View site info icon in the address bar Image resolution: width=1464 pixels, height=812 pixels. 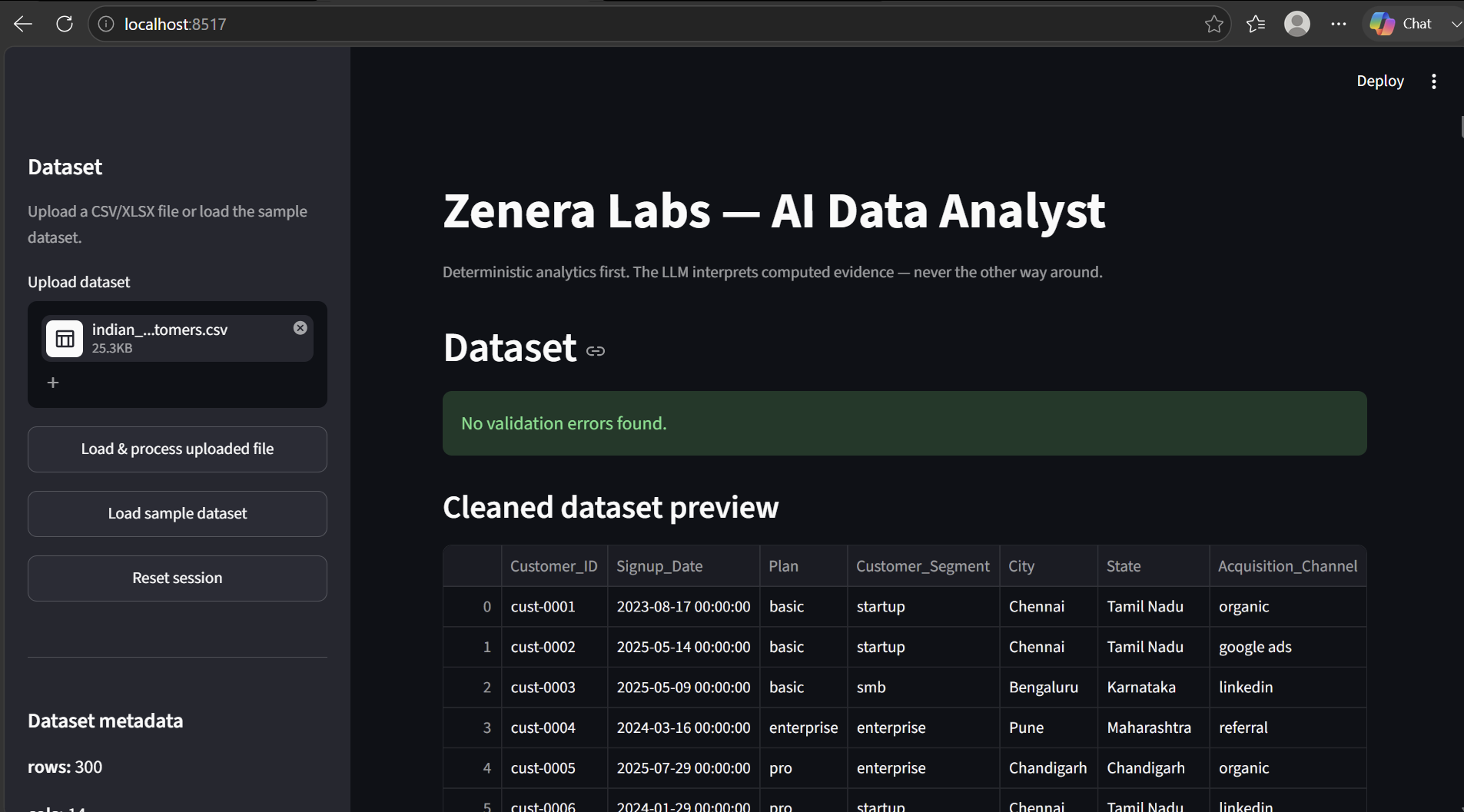click(106, 24)
